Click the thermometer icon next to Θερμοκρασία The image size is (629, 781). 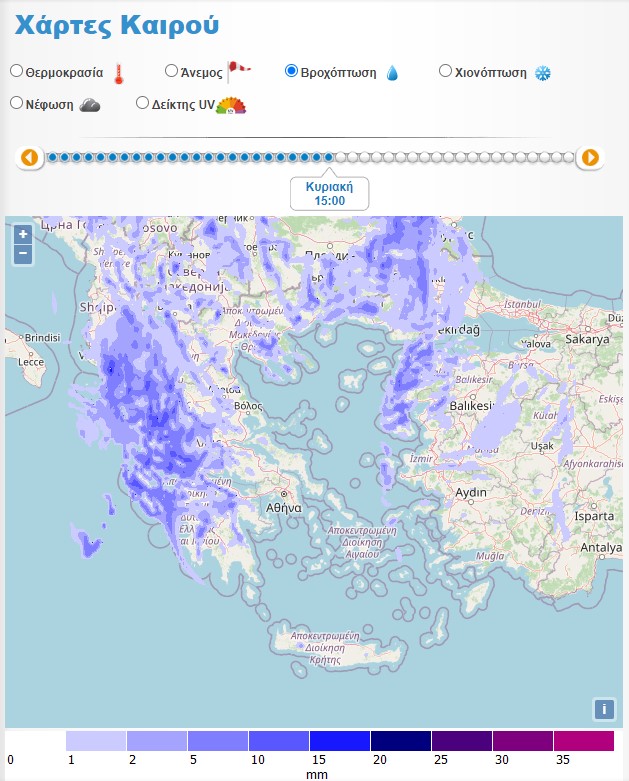(x=119, y=73)
